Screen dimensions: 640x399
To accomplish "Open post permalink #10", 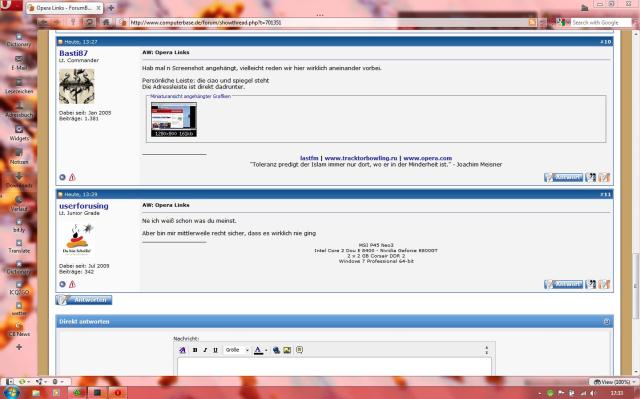I will tap(605, 42).
